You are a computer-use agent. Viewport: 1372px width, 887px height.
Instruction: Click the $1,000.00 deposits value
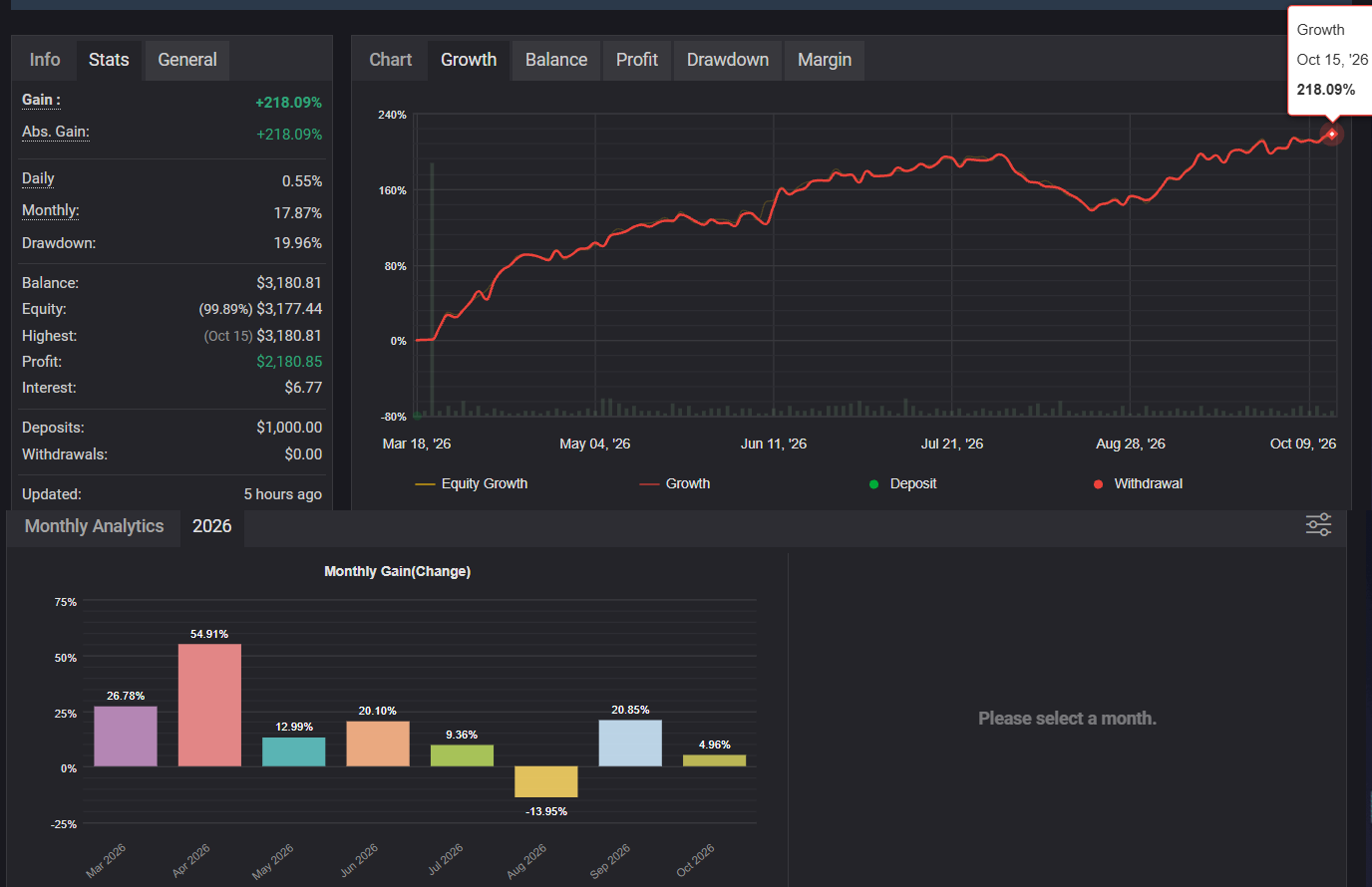pos(289,428)
